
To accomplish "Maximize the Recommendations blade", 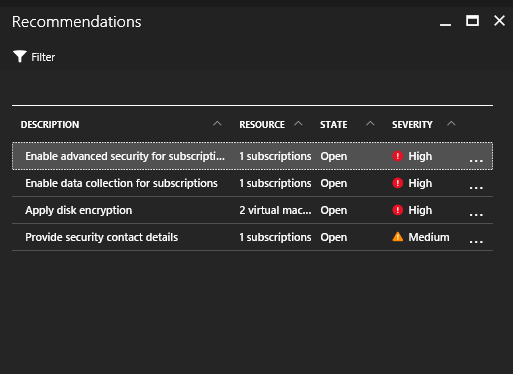I will [472, 21].
